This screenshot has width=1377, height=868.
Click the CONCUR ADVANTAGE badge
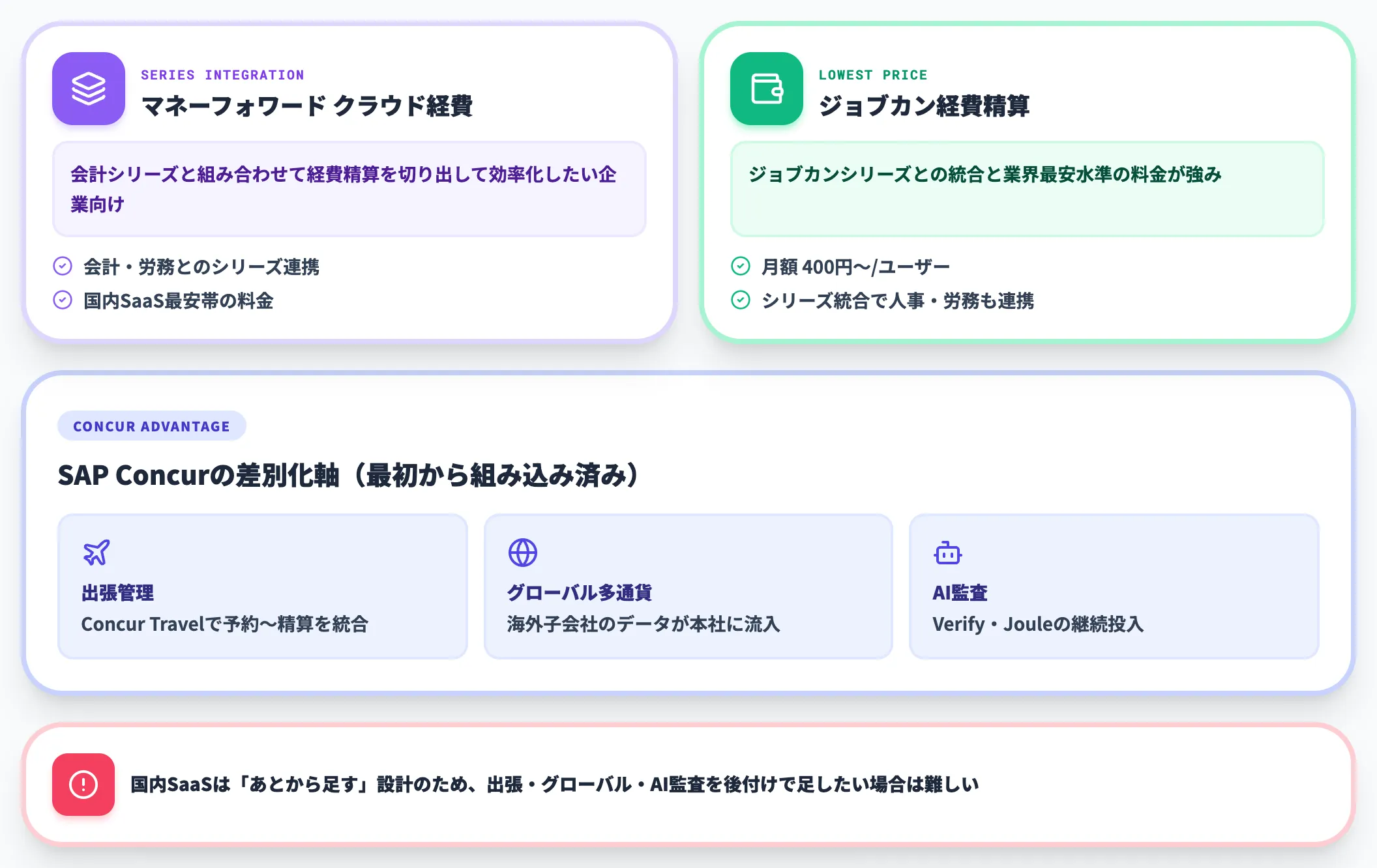(x=152, y=426)
